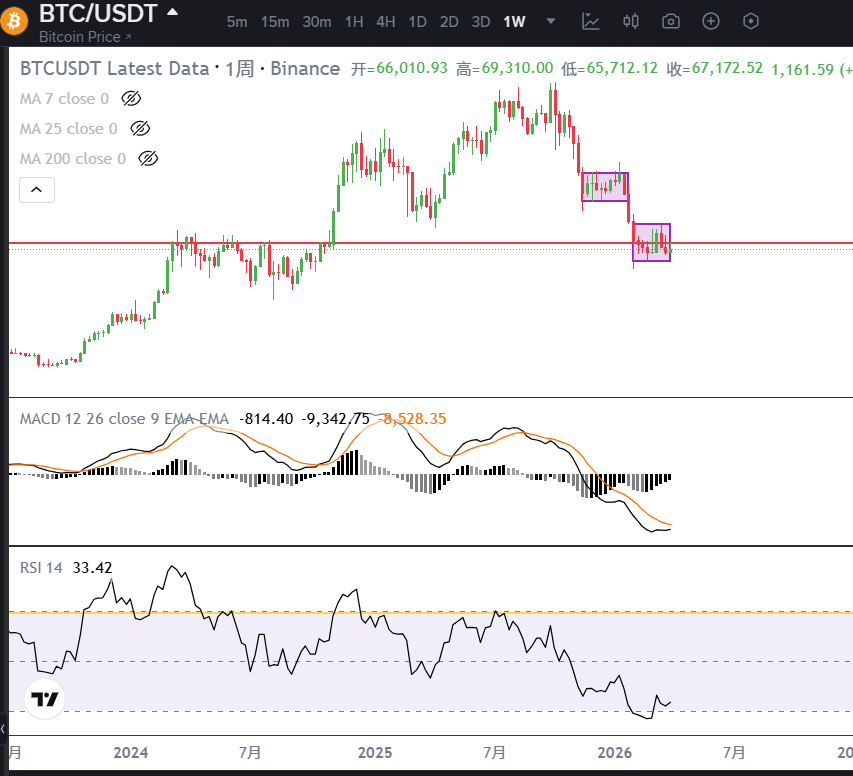Click the 2025 label on time axis

(375, 753)
